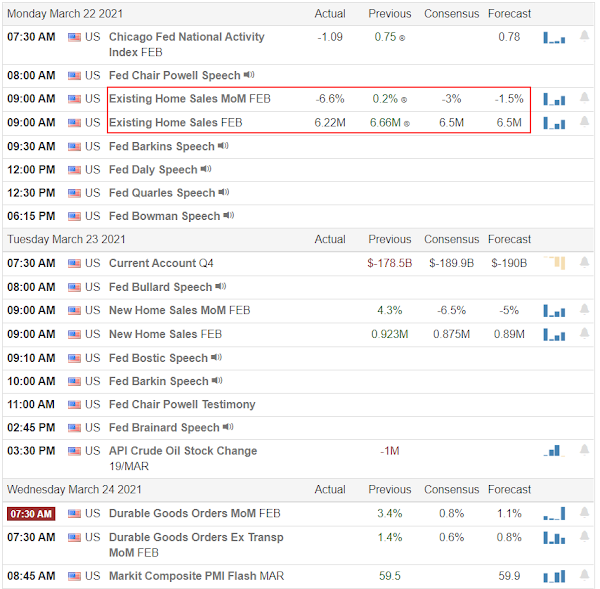Click the speaker icon beside Fed Barkin Speech
600x589 pixels.
click(217, 380)
